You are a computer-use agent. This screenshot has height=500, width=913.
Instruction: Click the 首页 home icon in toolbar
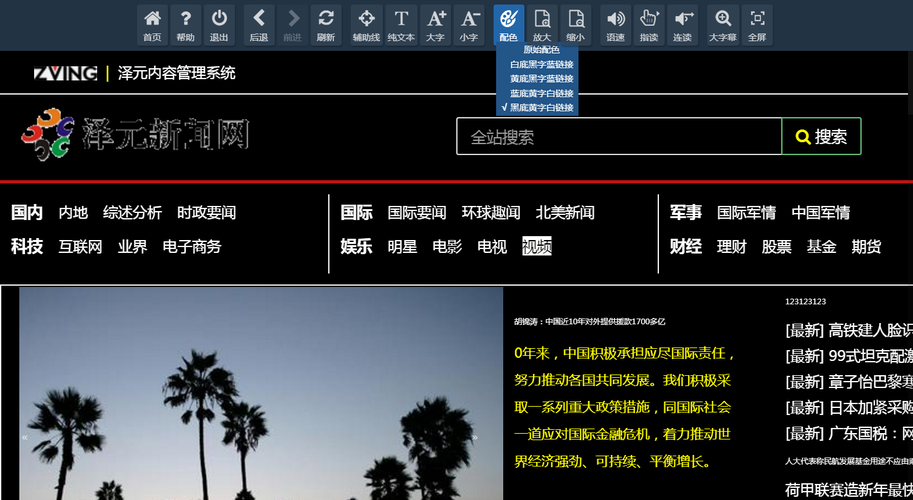[x=152, y=25]
